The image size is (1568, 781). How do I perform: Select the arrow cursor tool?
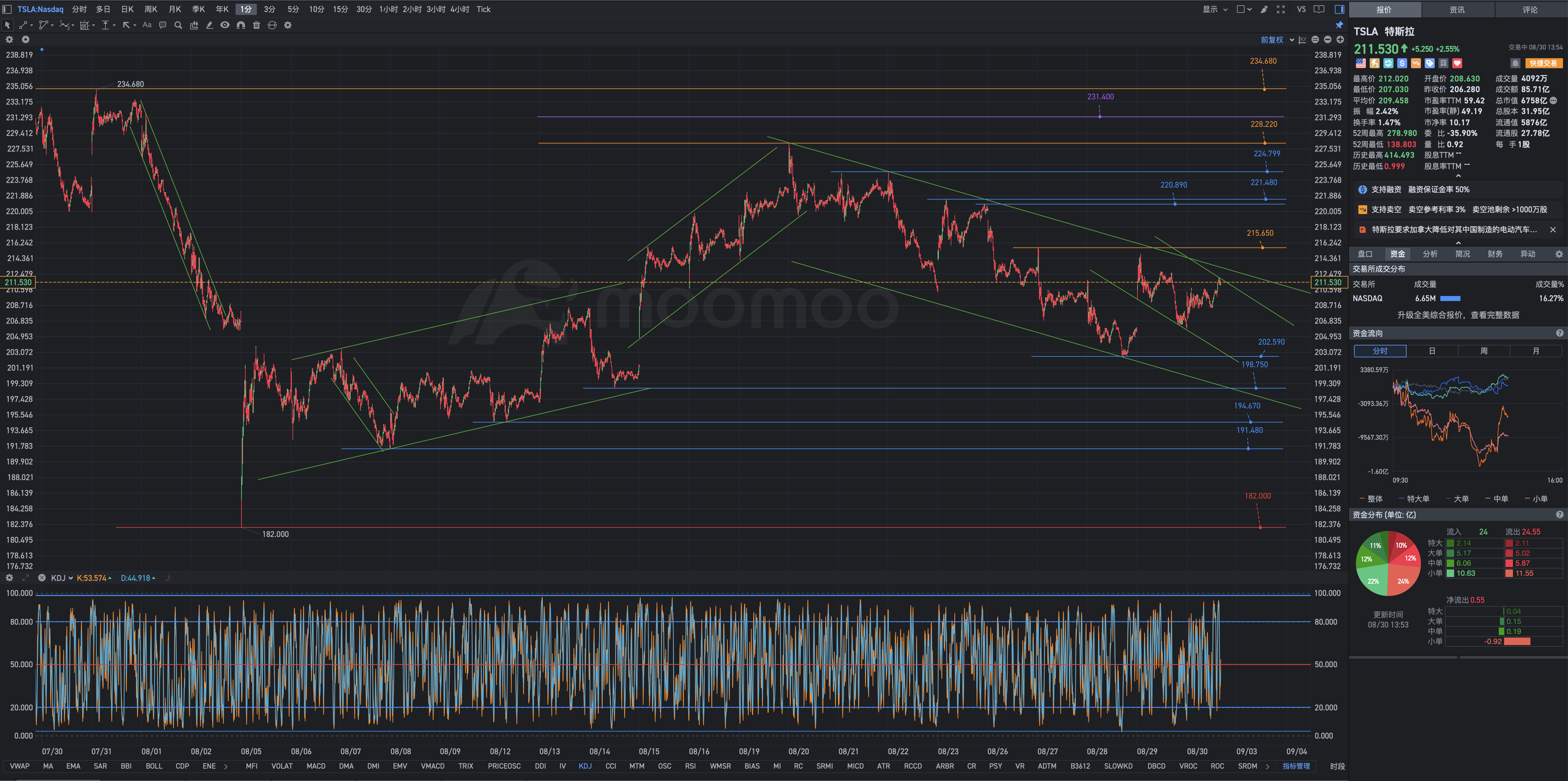pos(7,25)
